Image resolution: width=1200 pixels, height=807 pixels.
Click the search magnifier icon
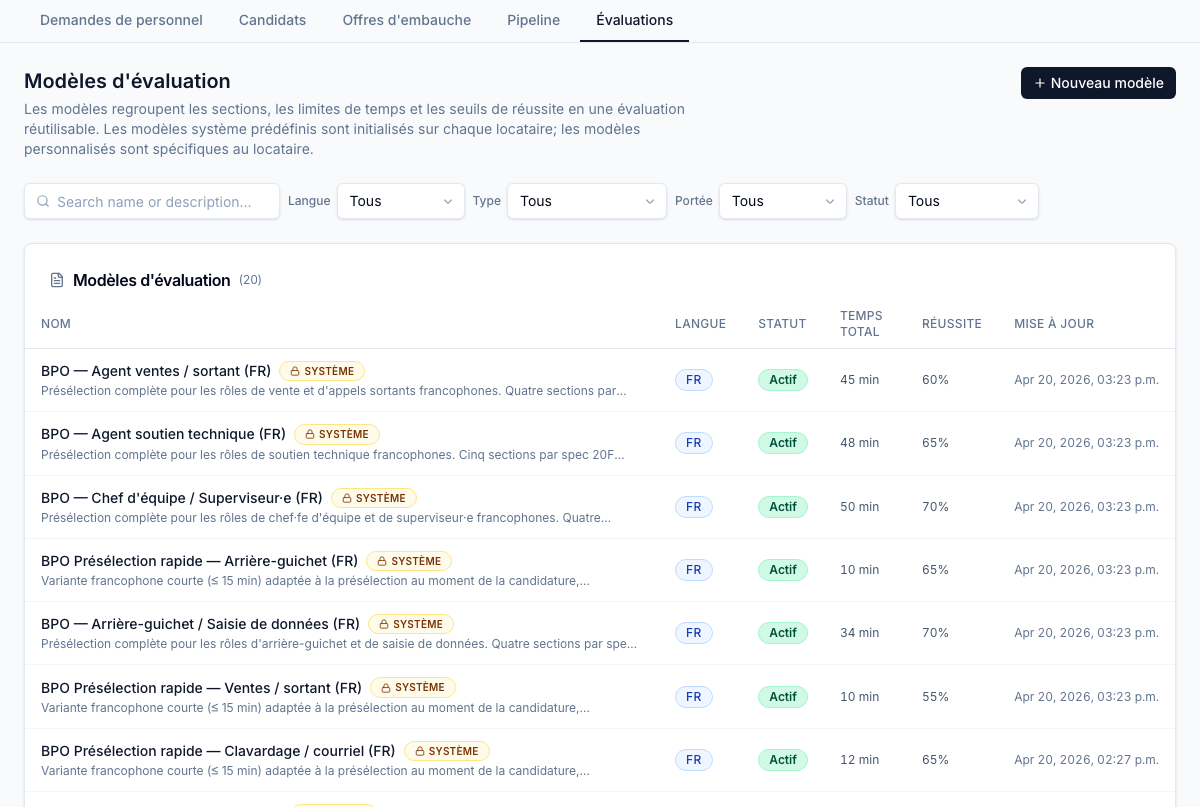click(x=43, y=201)
